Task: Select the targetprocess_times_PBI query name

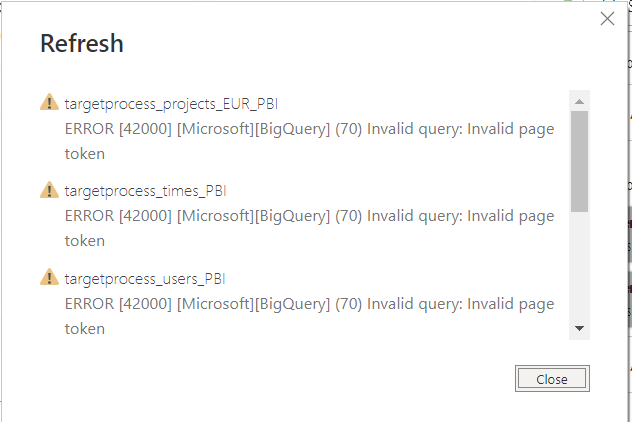Action: [146, 191]
